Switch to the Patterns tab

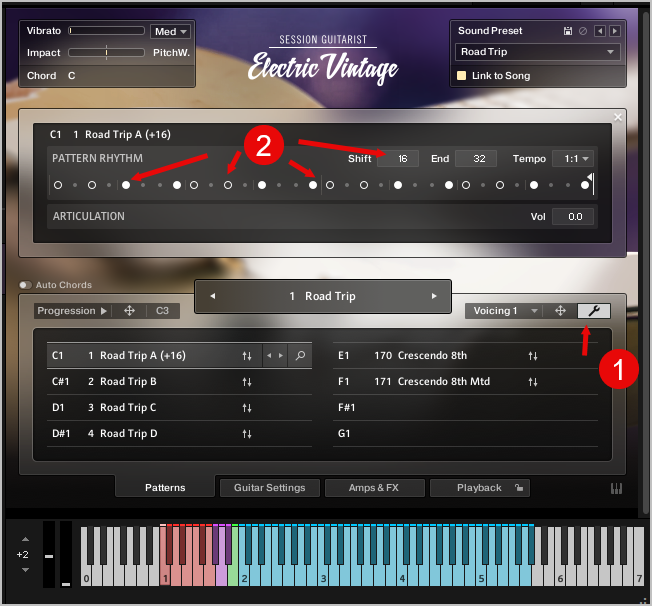pyautogui.click(x=165, y=487)
